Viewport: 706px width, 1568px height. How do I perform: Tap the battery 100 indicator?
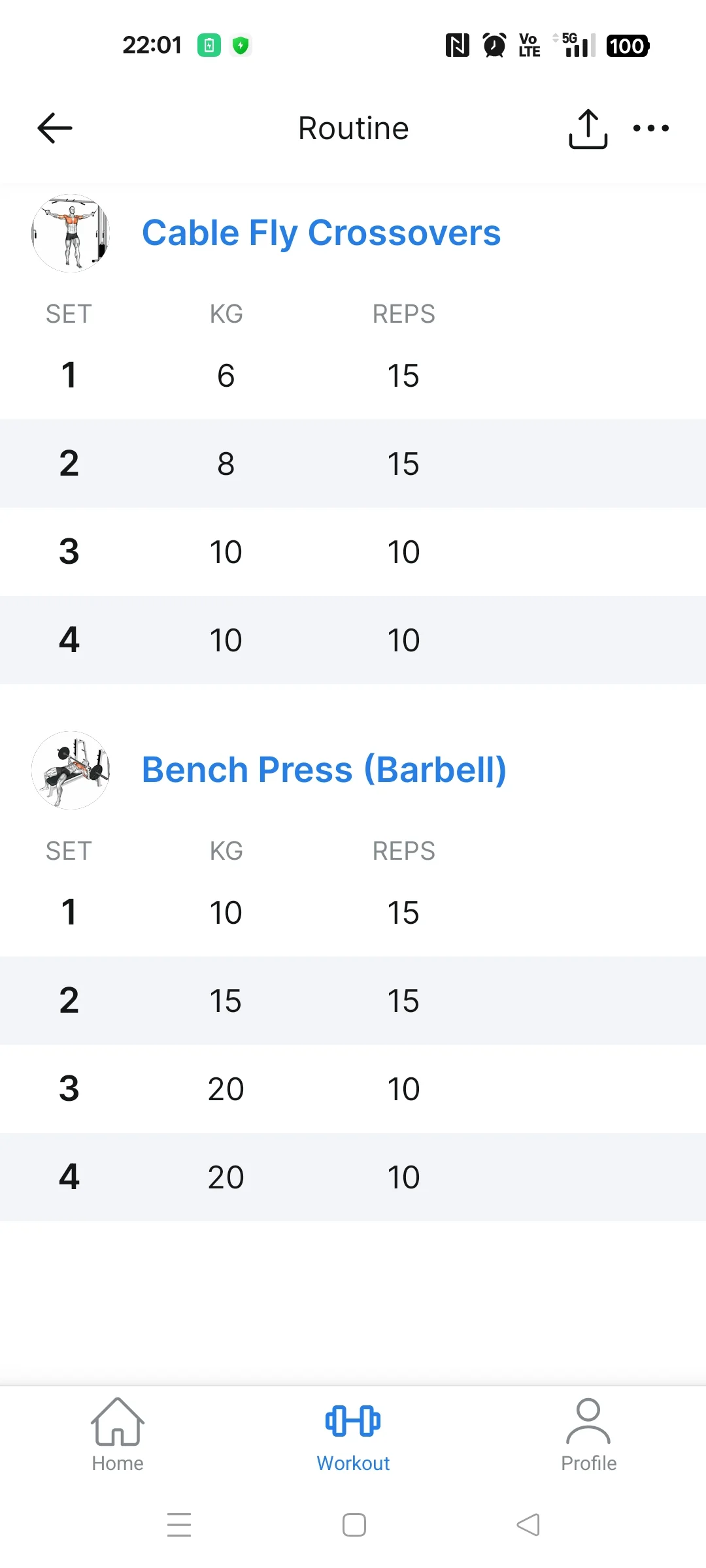pos(628,46)
